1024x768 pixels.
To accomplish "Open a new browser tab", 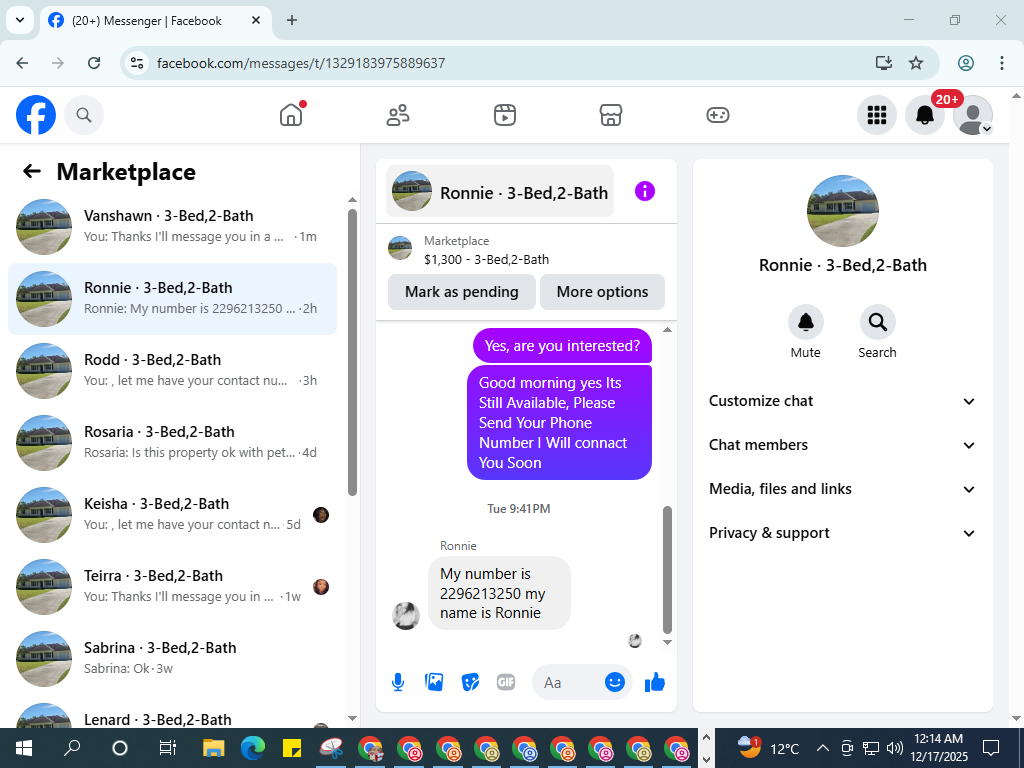I will (292, 20).
